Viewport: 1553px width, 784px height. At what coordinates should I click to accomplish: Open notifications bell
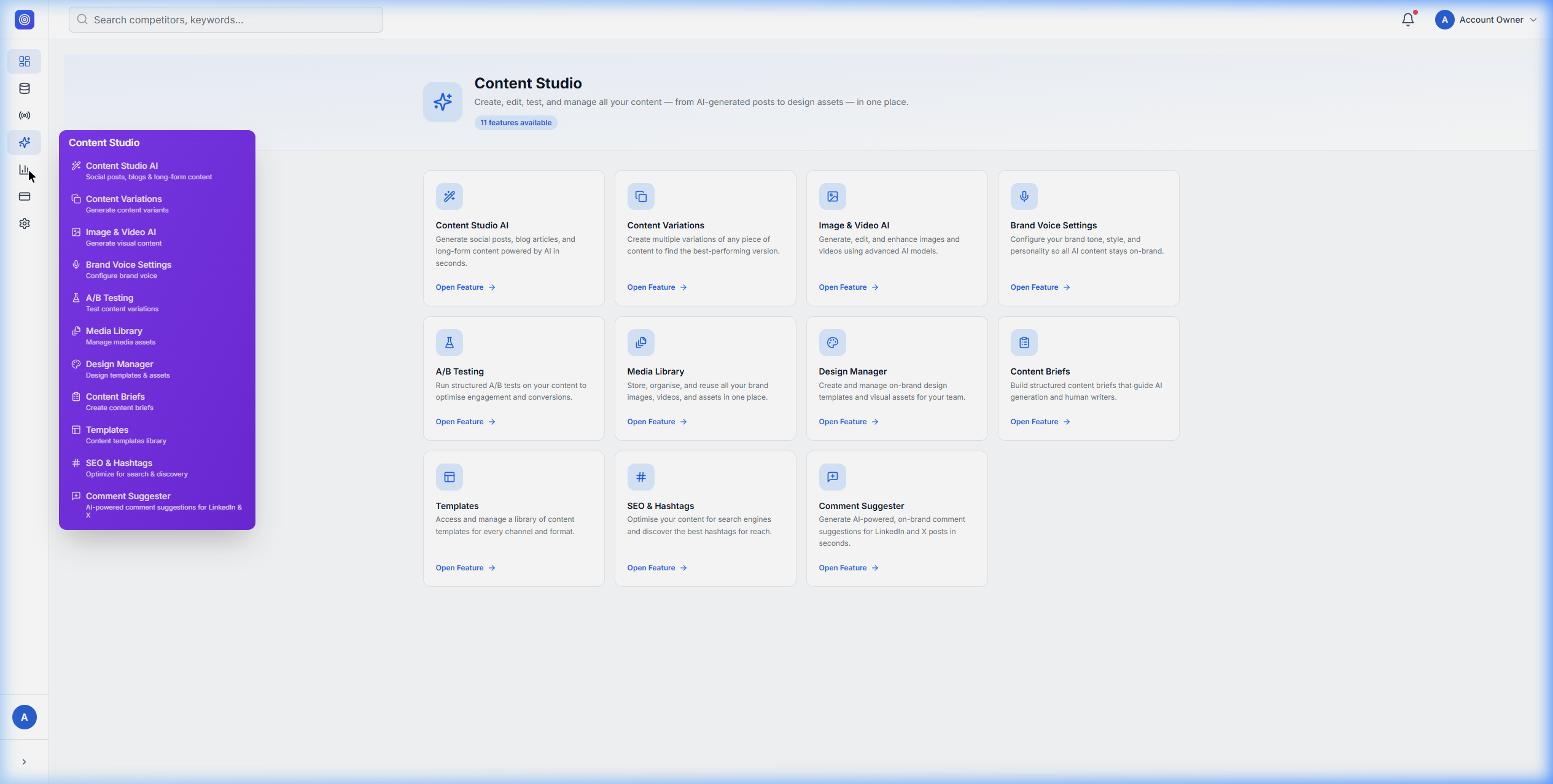1408,20
